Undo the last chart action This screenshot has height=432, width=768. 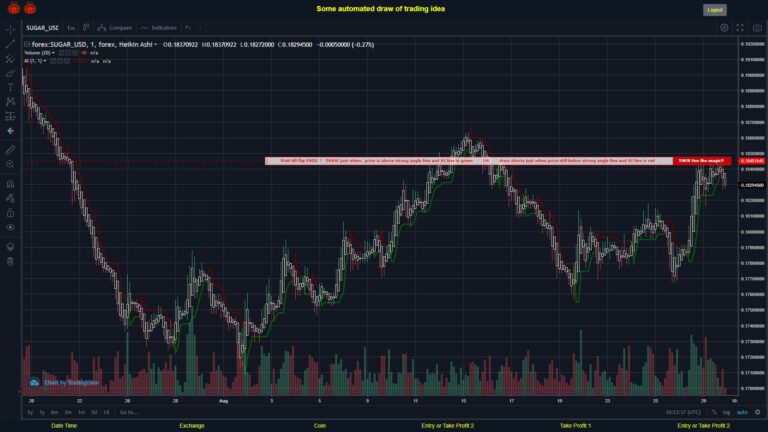188,27
